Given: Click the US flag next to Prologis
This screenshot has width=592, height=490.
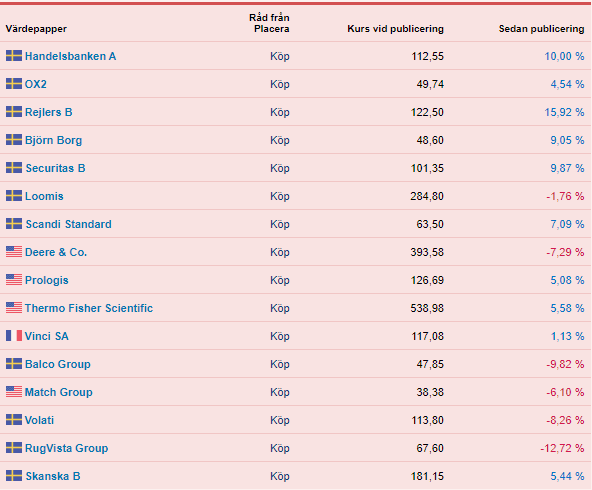Looking at the screenshot, I should point(14,280).
